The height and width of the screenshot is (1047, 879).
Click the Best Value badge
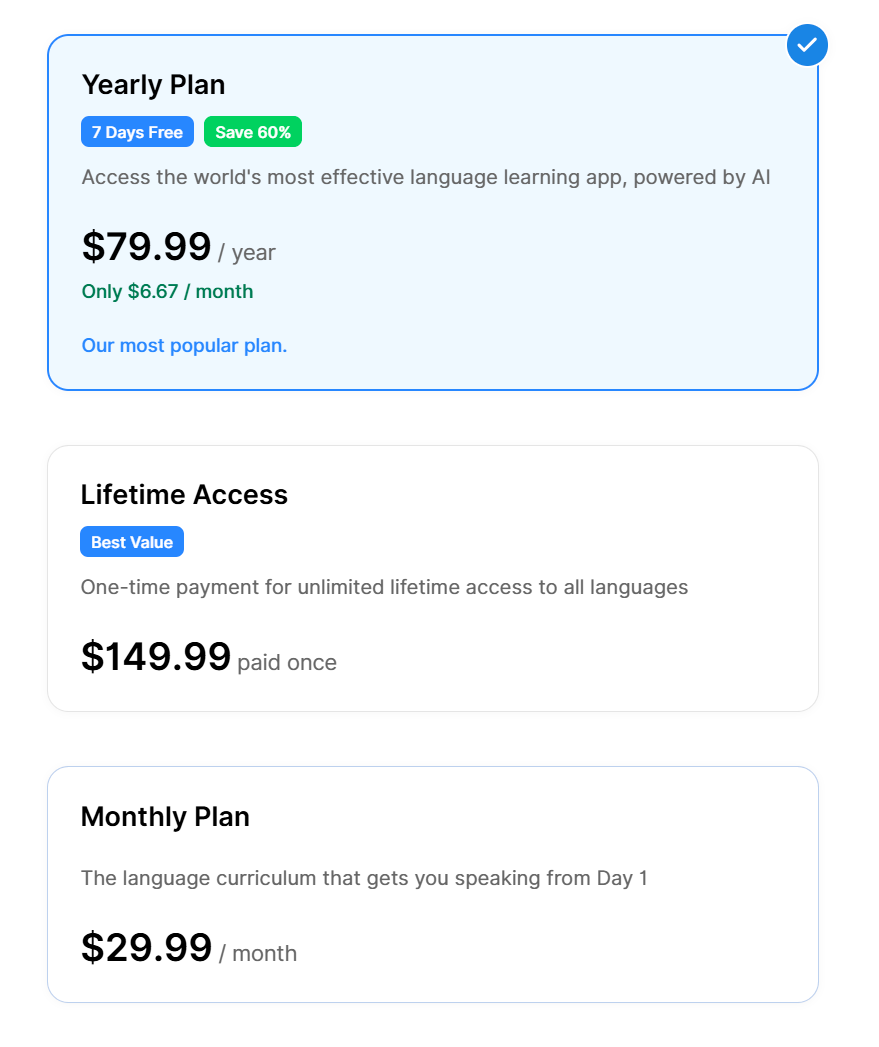tap(132, 542)
